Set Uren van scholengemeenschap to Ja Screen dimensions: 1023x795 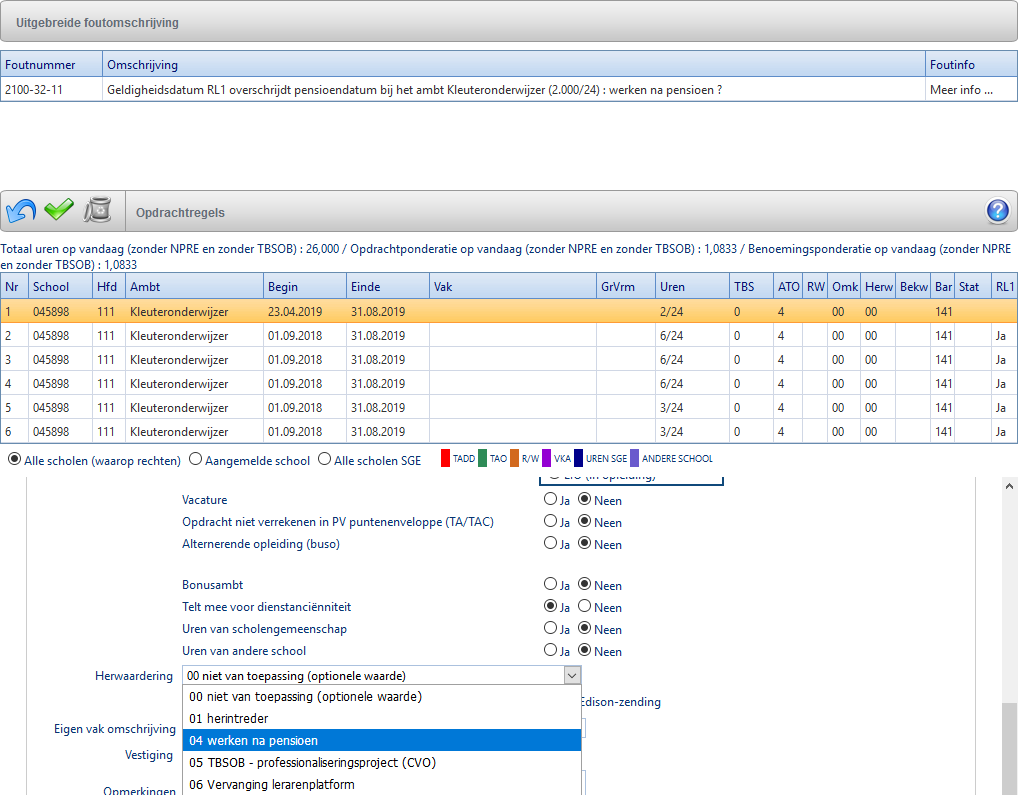550,628
